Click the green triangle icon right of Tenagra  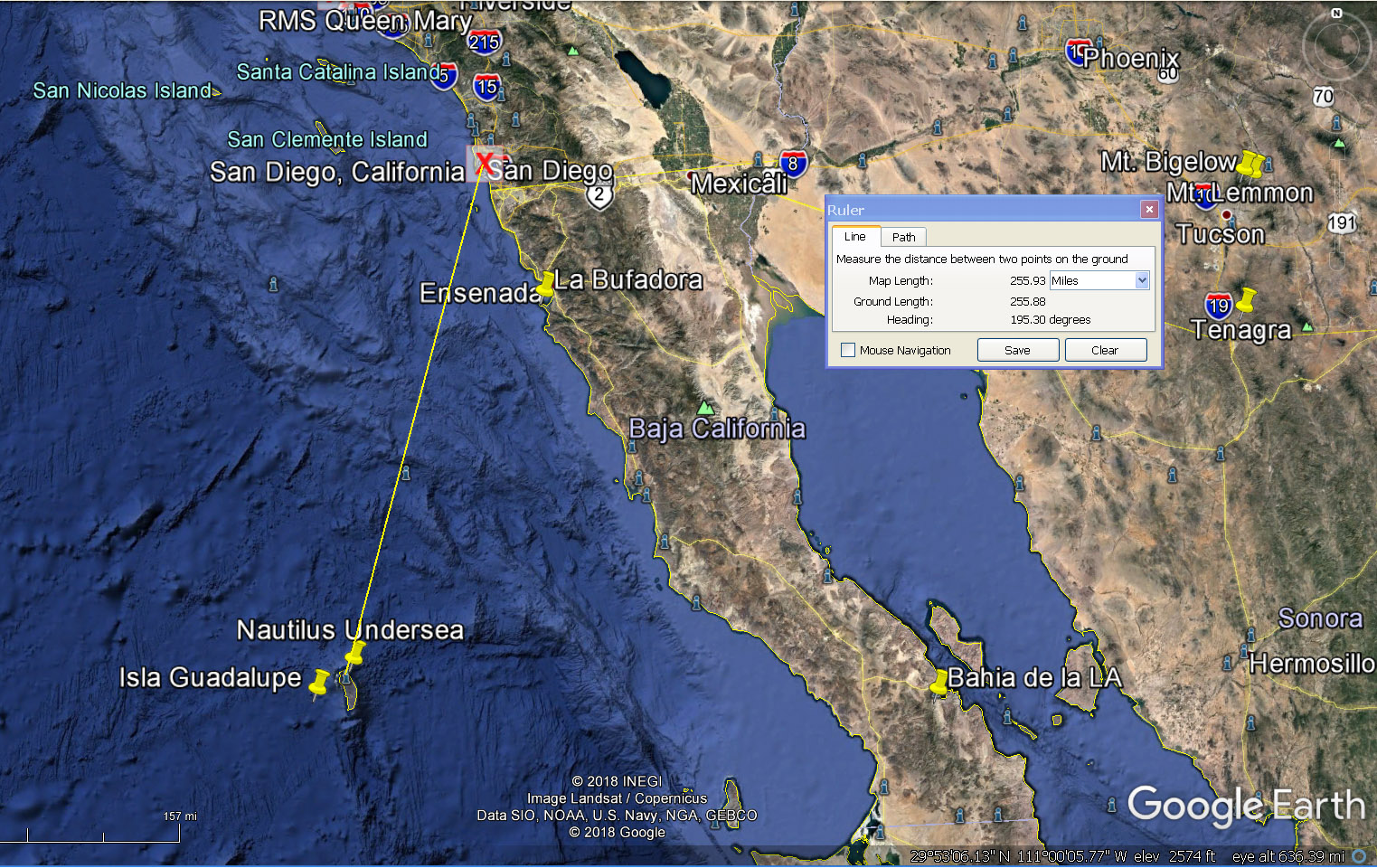[x=1306, y=325]
